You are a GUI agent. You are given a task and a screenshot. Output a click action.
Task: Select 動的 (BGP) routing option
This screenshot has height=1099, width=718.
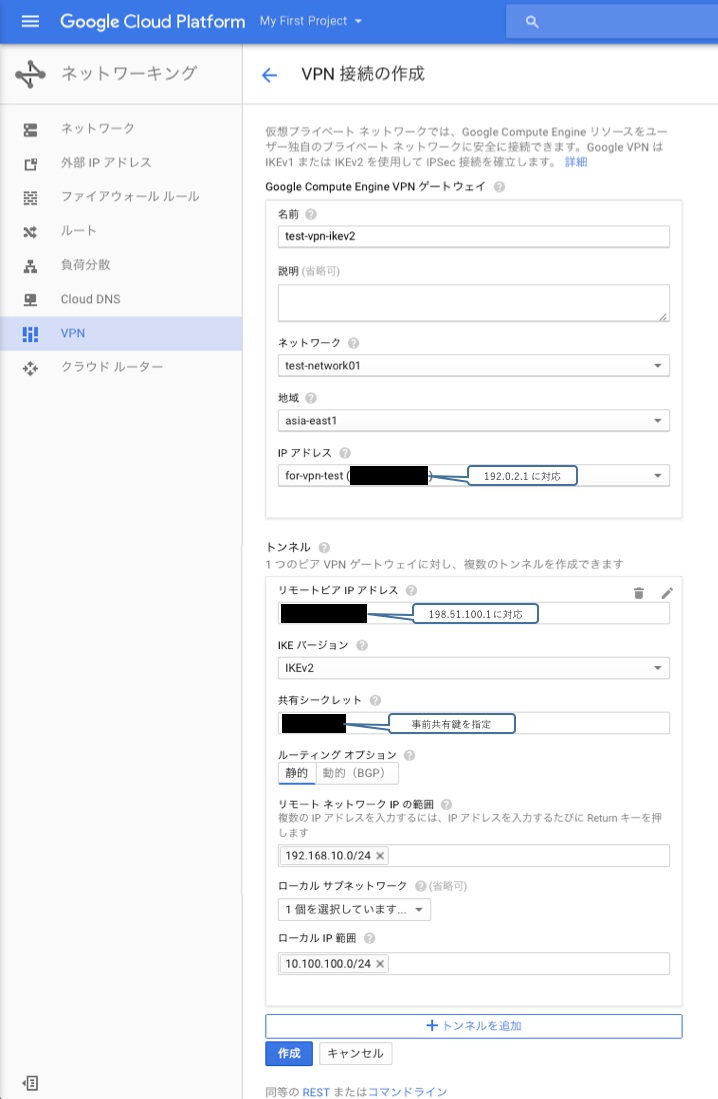(x=357, y=773)
